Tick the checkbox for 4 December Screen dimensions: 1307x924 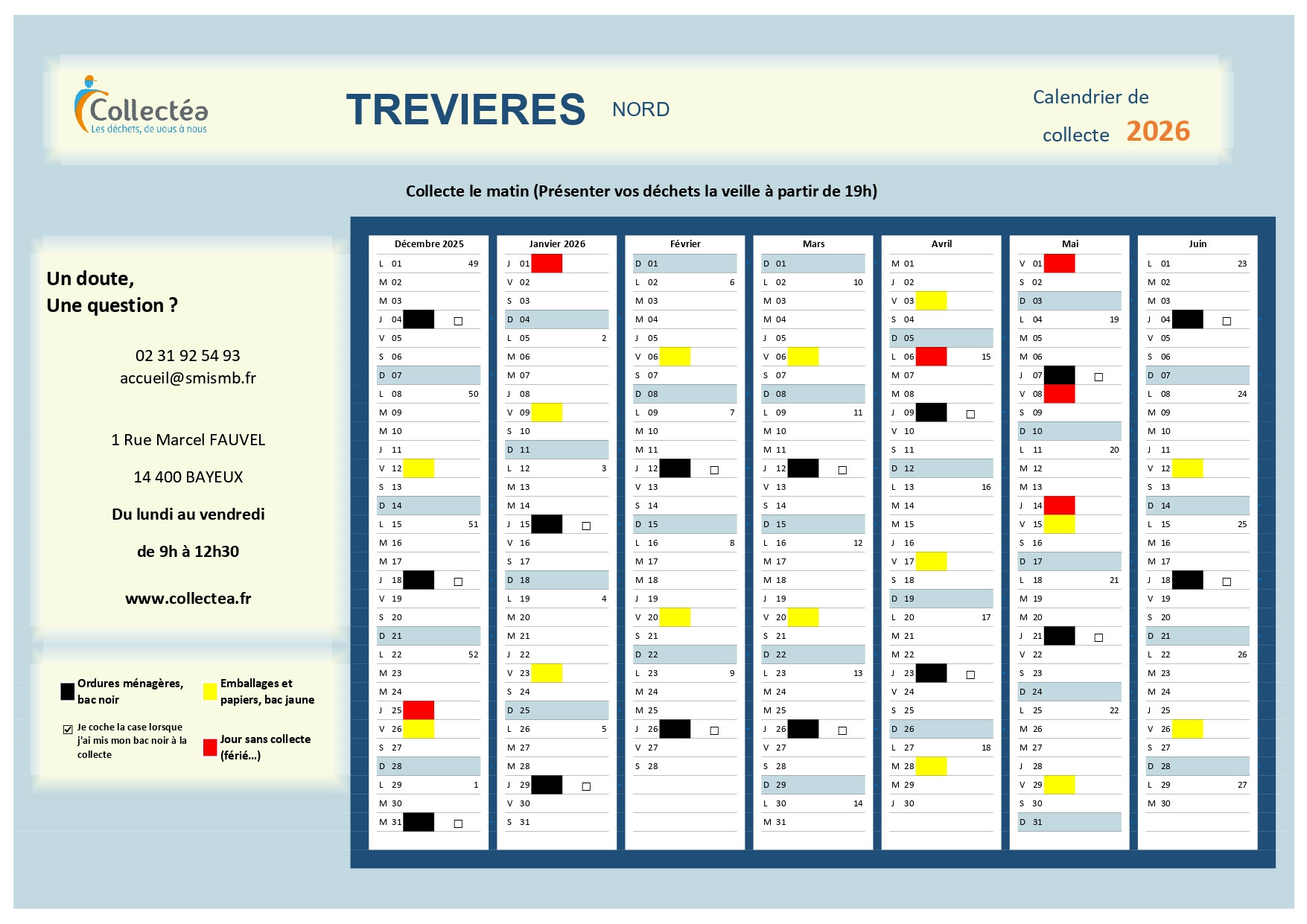pos(458,321)
